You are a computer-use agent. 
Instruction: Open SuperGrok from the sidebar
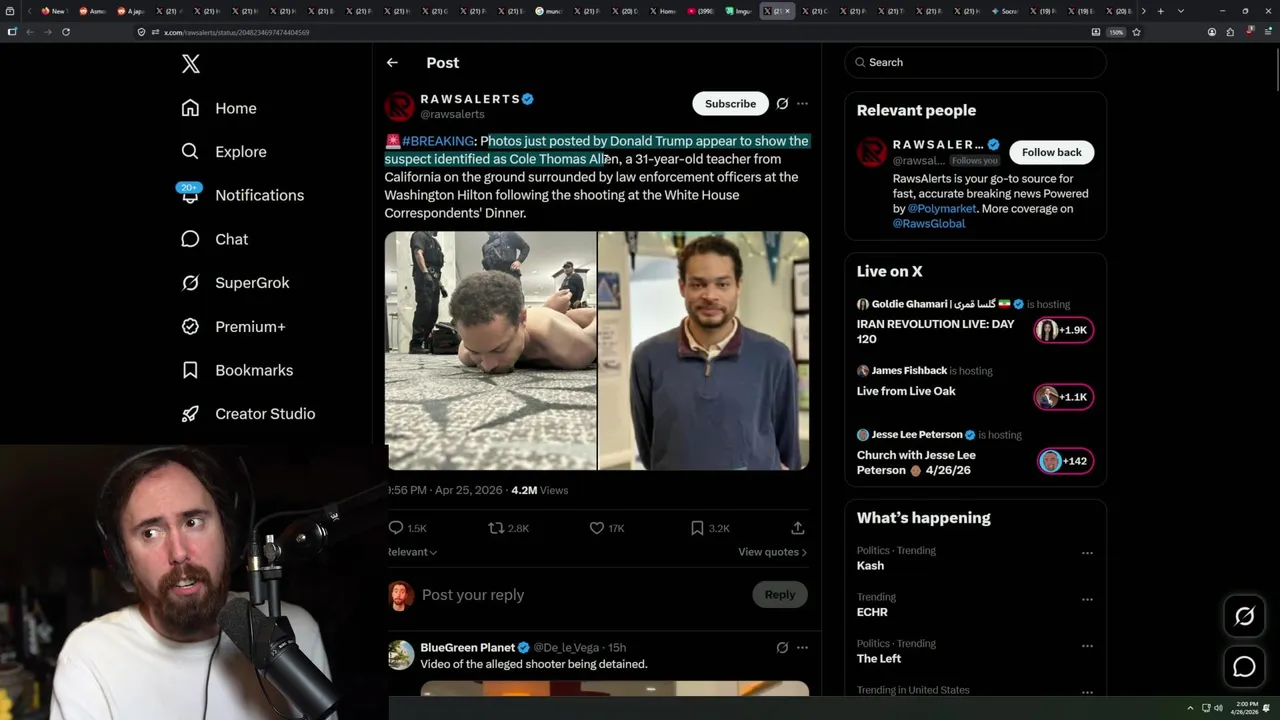click(x=235, y=283)
